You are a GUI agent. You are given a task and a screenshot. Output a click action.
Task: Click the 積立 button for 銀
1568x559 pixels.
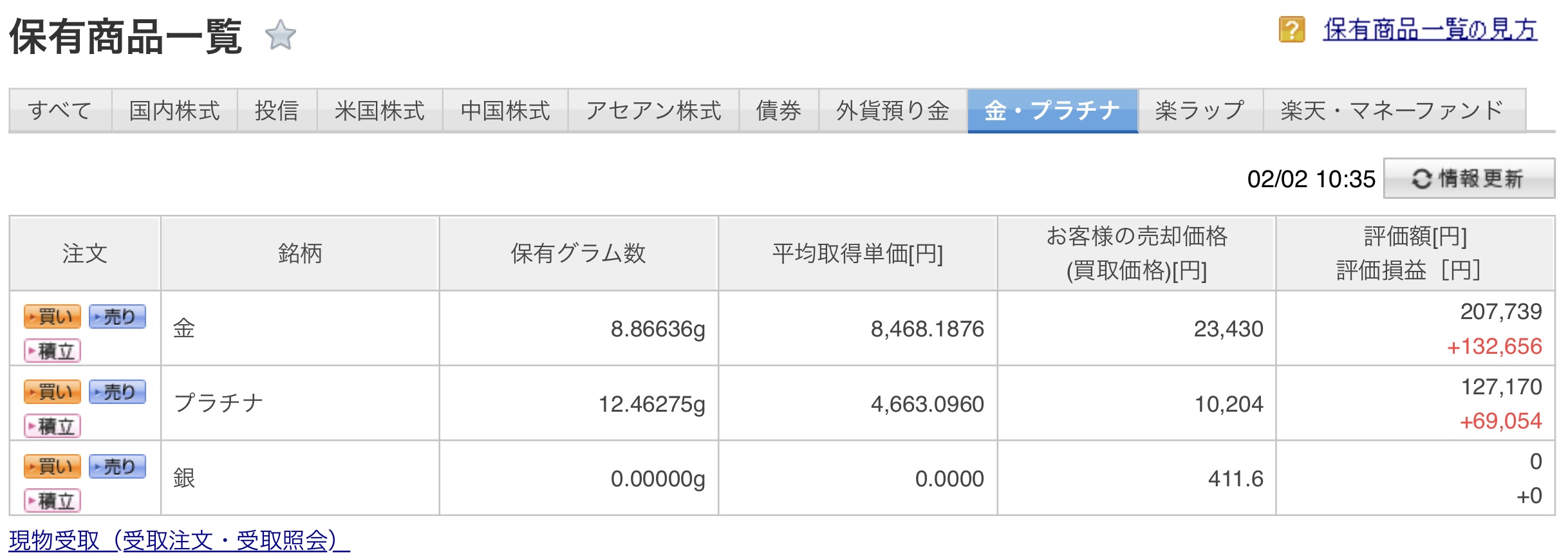(x=53, y=500)
